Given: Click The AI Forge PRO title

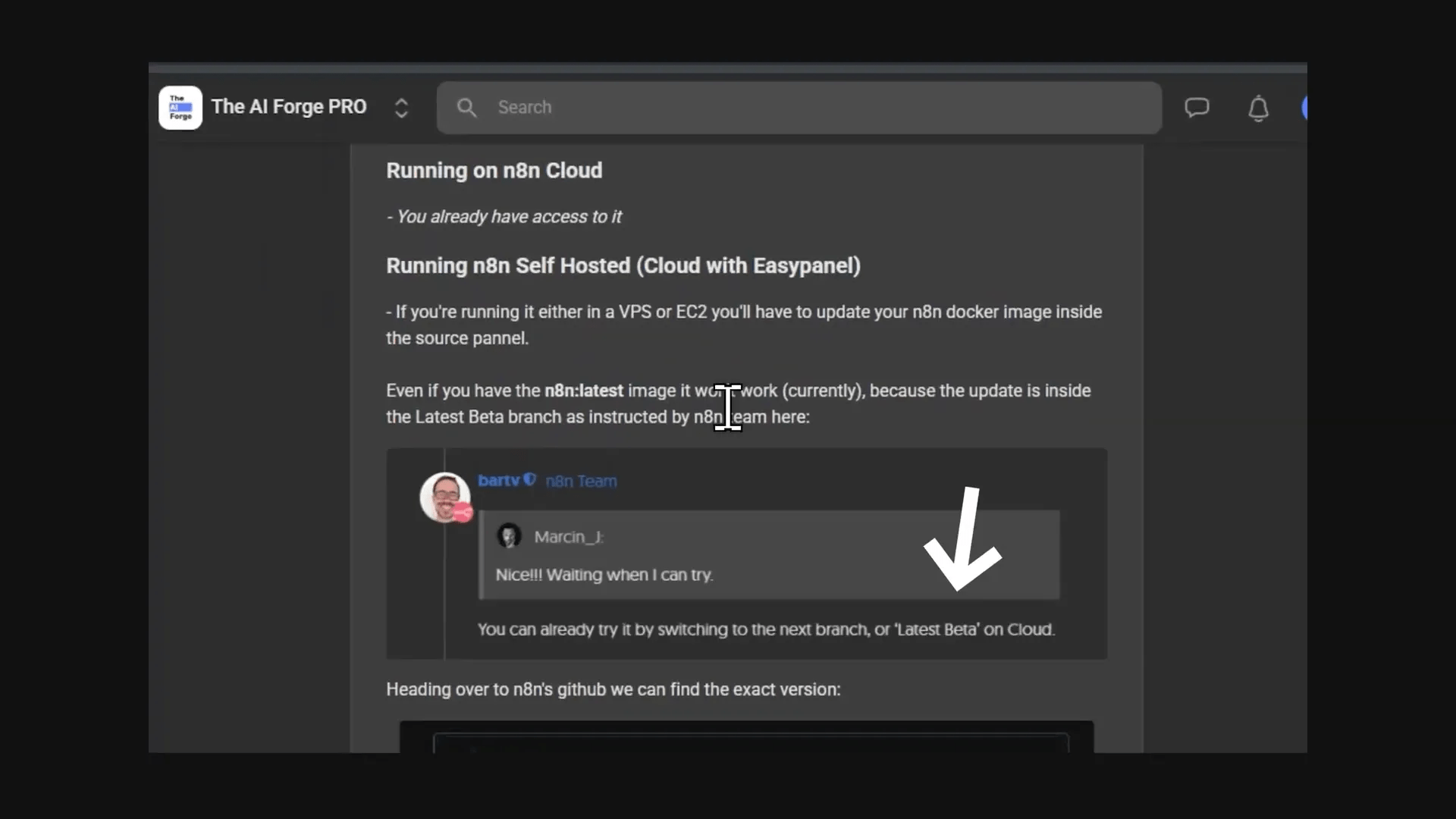Looking at the screenshot, I should point(289,107).
